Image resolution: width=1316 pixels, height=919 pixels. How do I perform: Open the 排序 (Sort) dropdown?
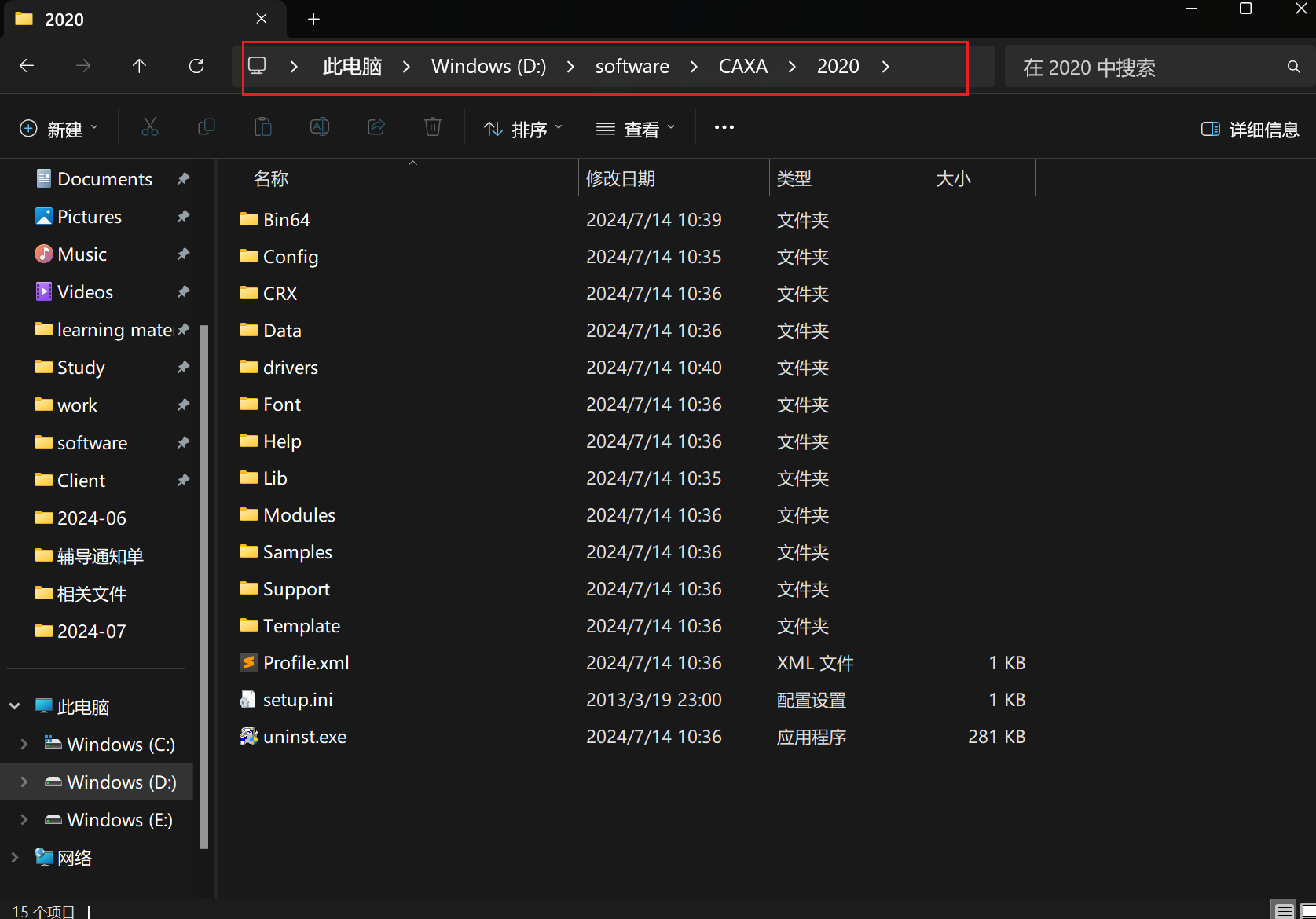pyautogui.click(x=523, y=130)
